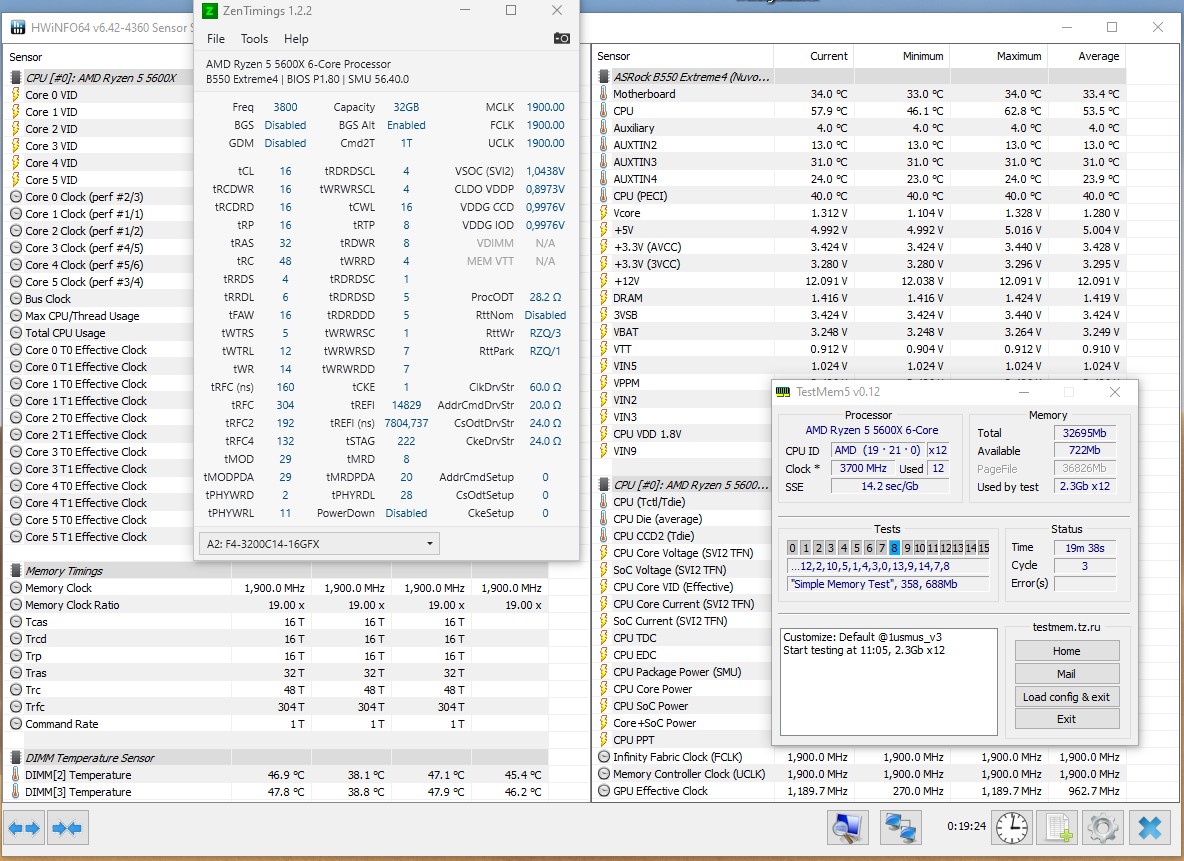Click the Memory Clock row clock icon

[16, 588]
